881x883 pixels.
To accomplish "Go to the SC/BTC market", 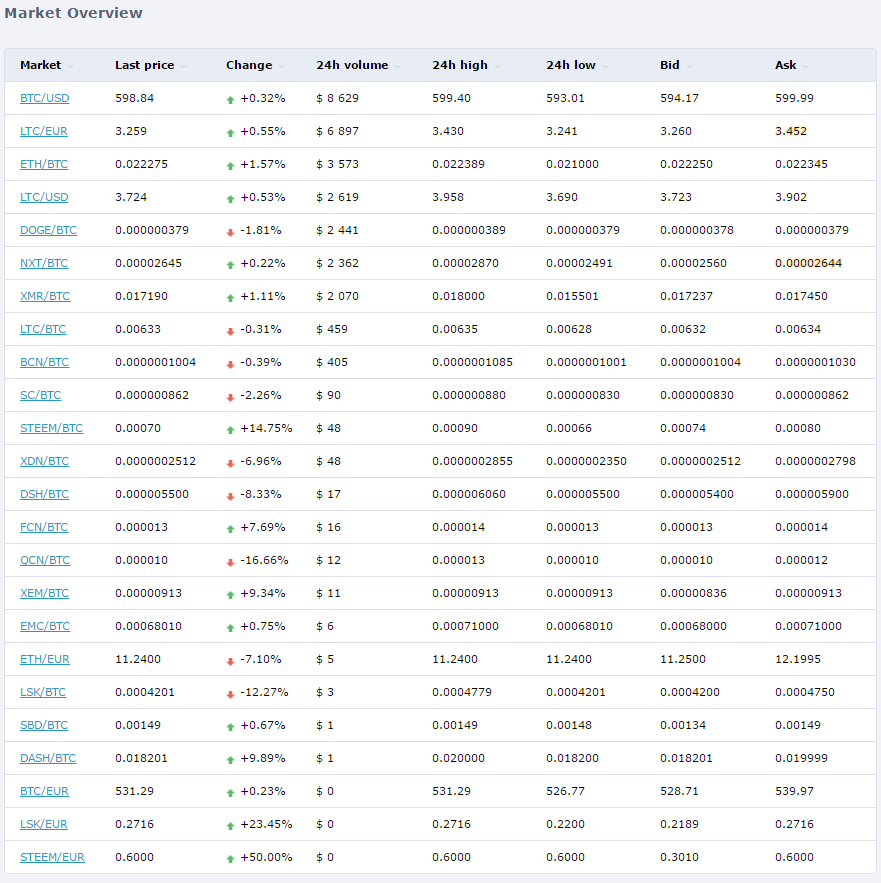I will pyautogui.click(x=41, y=395).
